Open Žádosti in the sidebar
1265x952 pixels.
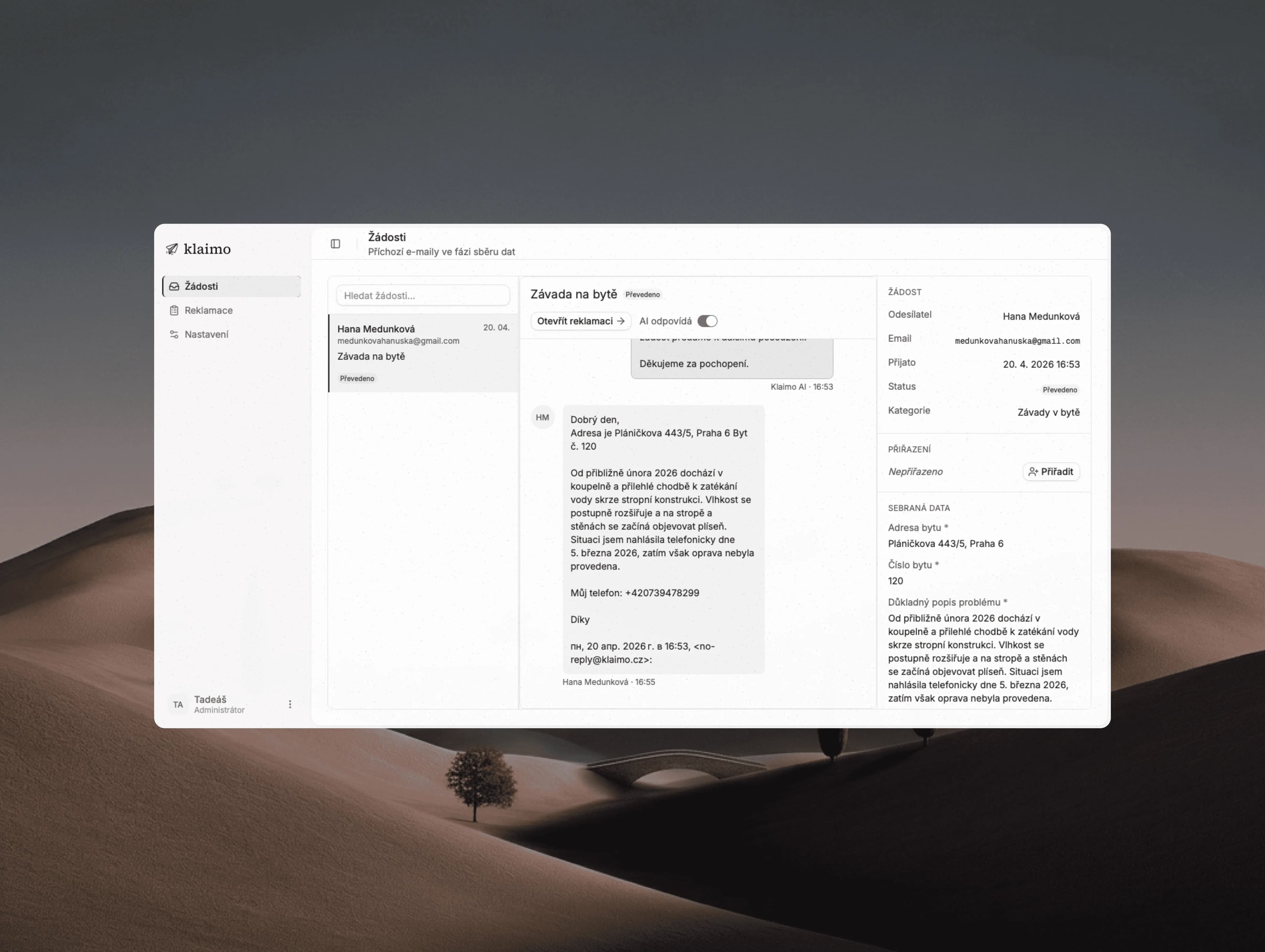[x=232, y=286]
